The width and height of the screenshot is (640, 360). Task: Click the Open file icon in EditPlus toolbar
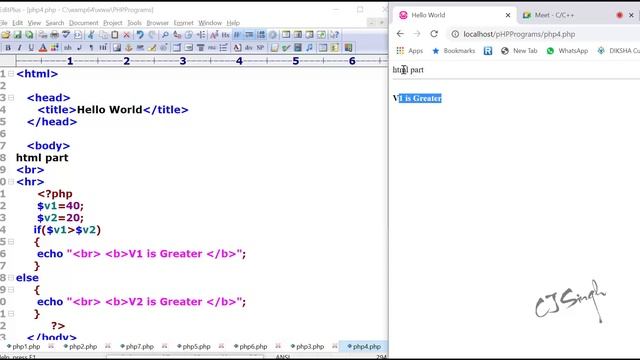click(6, 35)
